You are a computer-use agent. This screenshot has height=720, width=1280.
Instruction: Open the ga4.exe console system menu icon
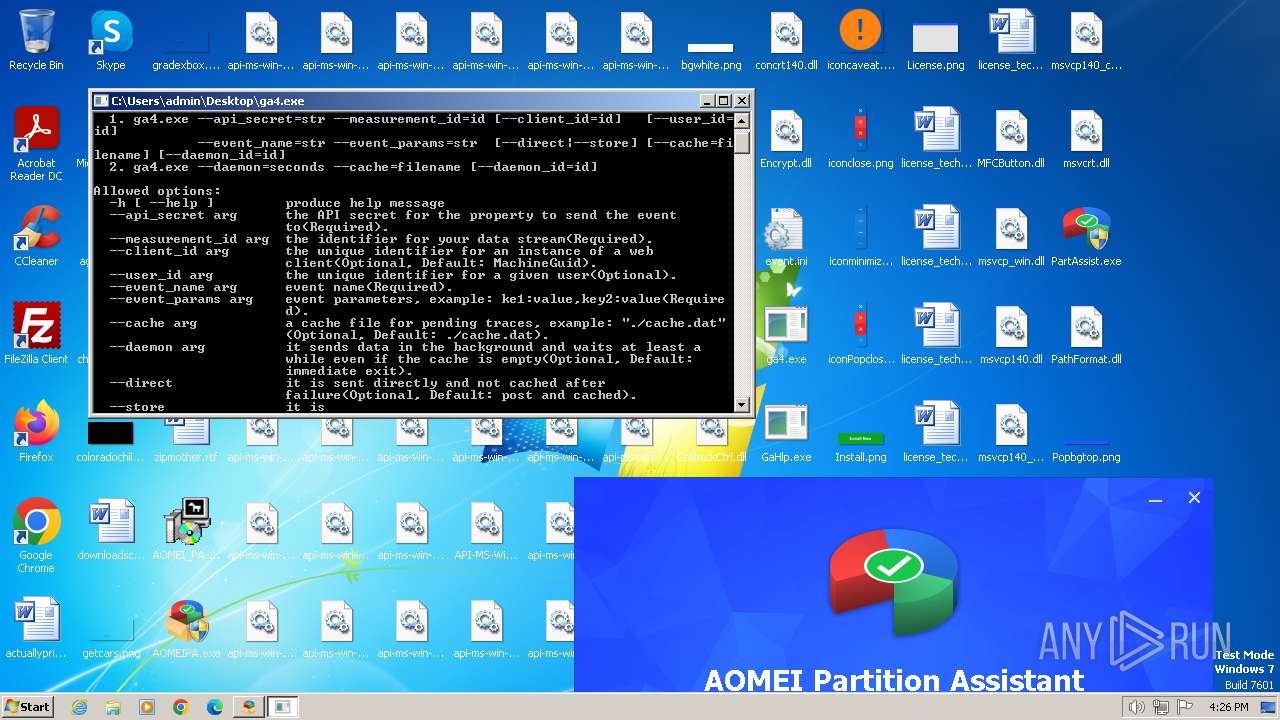click(x=100, y=101)
